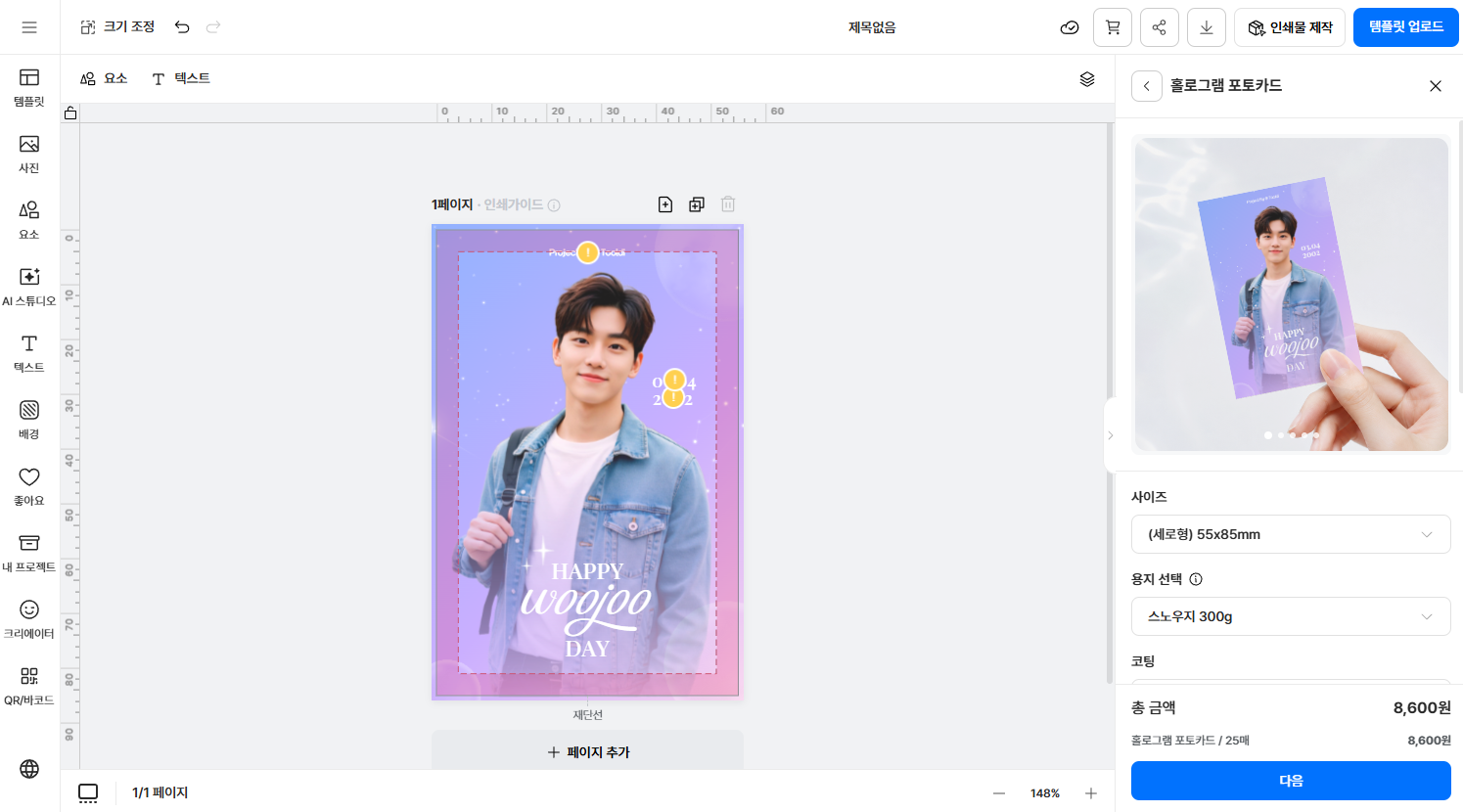The height and width of the screenshot is (812, 1463).
Task: Click the 페이지 추가 button
Action: pos(587,751)
